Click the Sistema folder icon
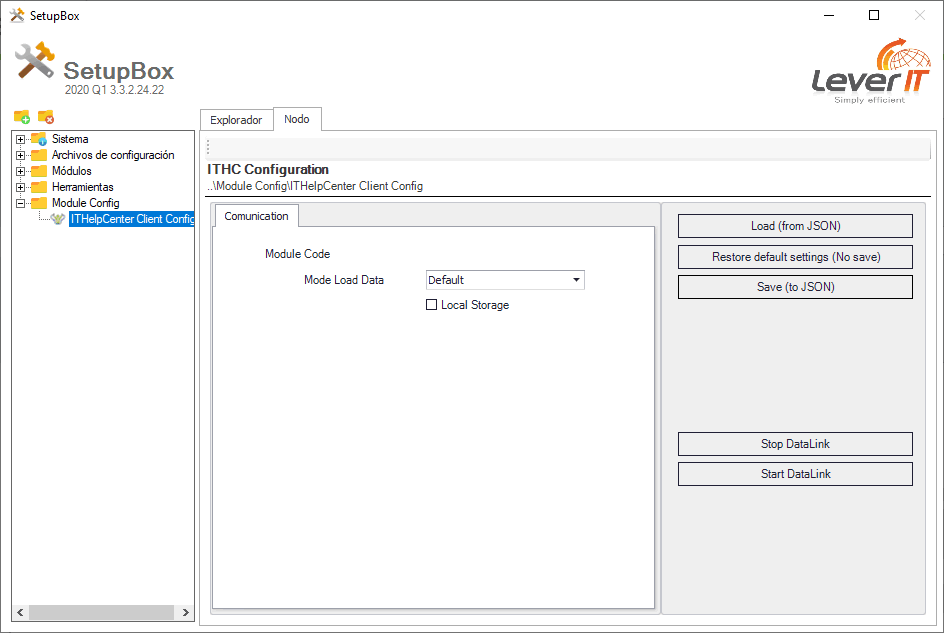Image resolution: width=944 pixels, height=633 pixels. 39,139
